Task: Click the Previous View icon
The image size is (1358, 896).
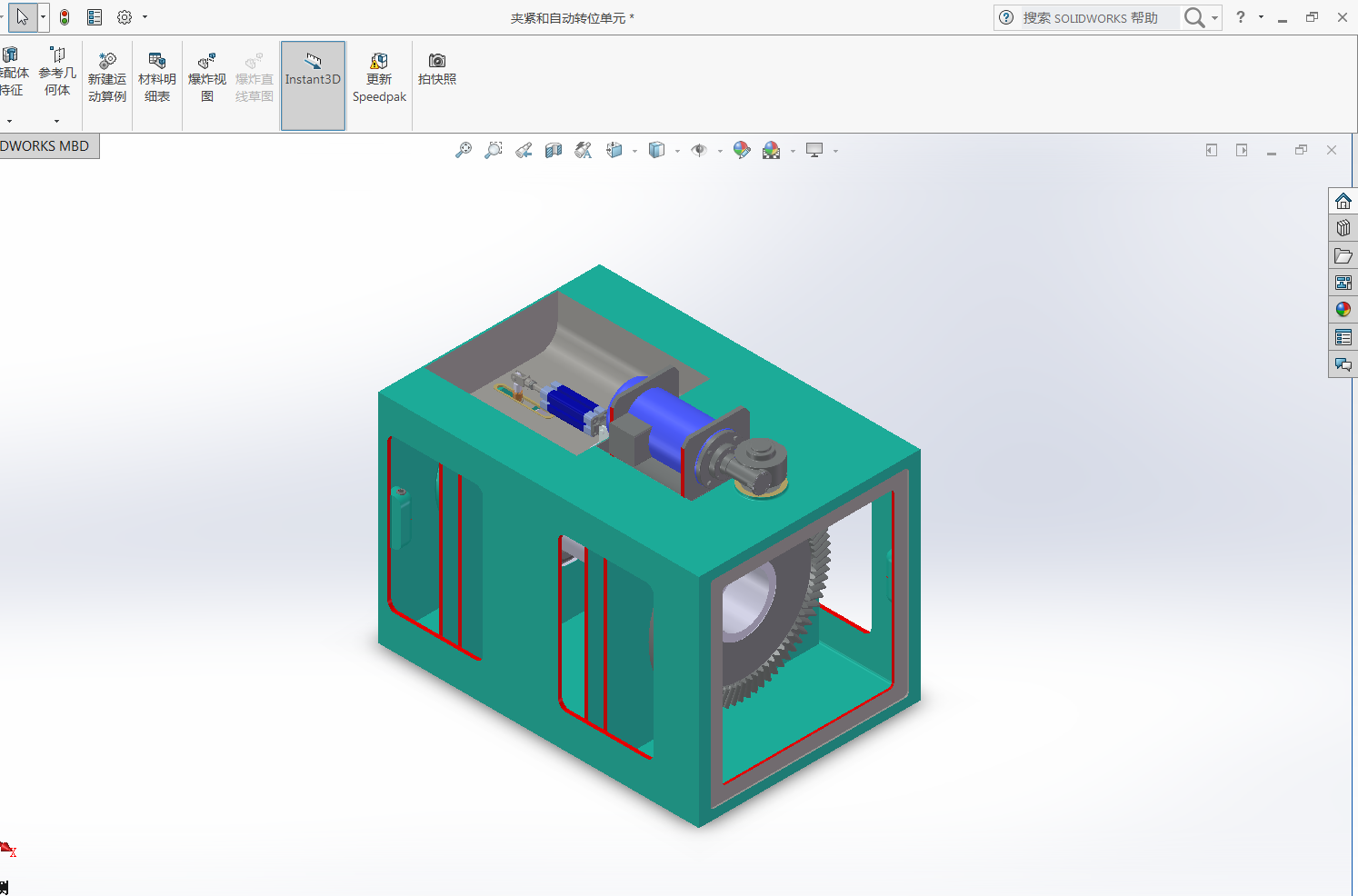Action: (524, 151)
